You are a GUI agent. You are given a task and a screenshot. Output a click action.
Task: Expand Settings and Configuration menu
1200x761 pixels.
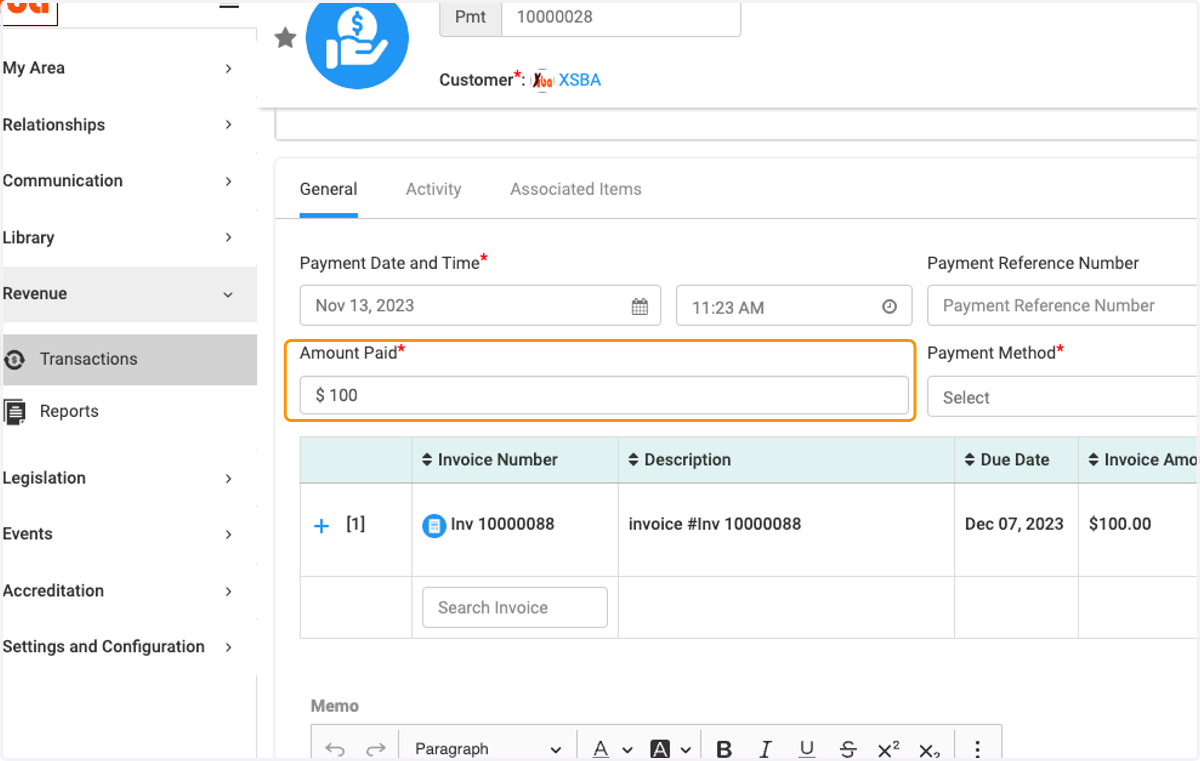[x=228, y=647]
